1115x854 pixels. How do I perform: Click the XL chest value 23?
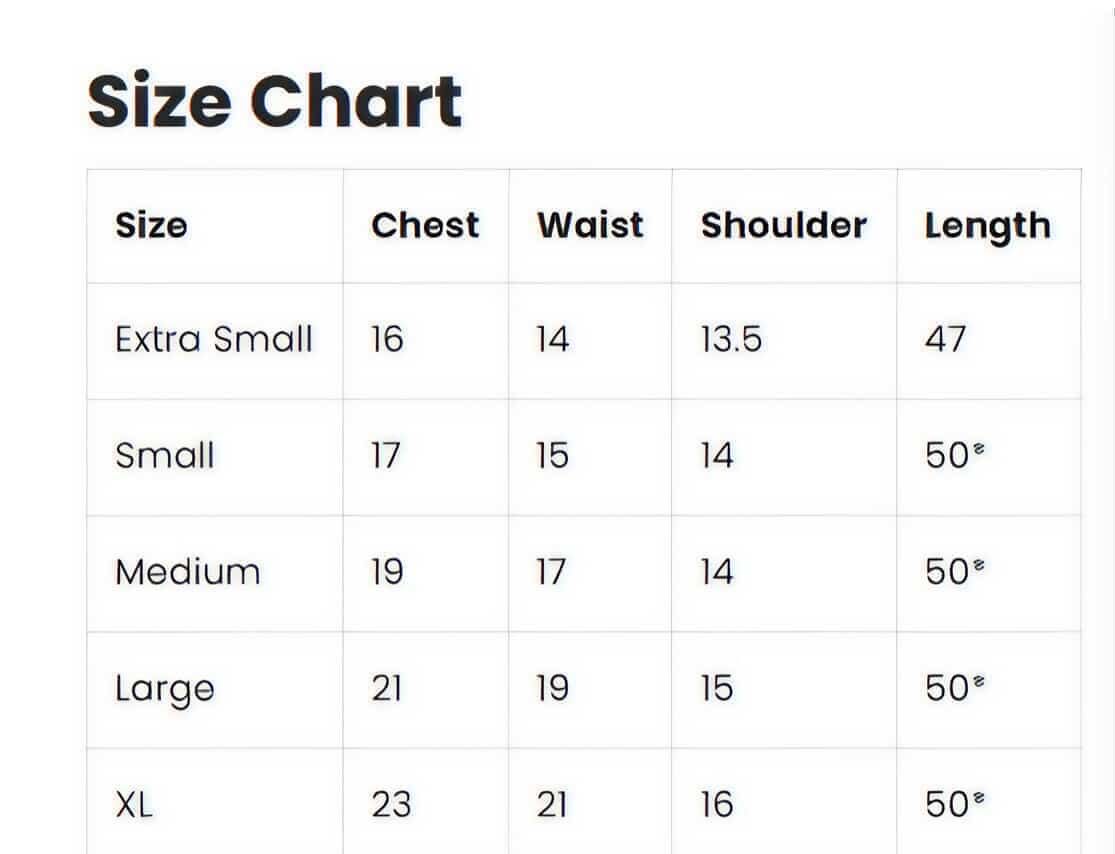(391, 804)
